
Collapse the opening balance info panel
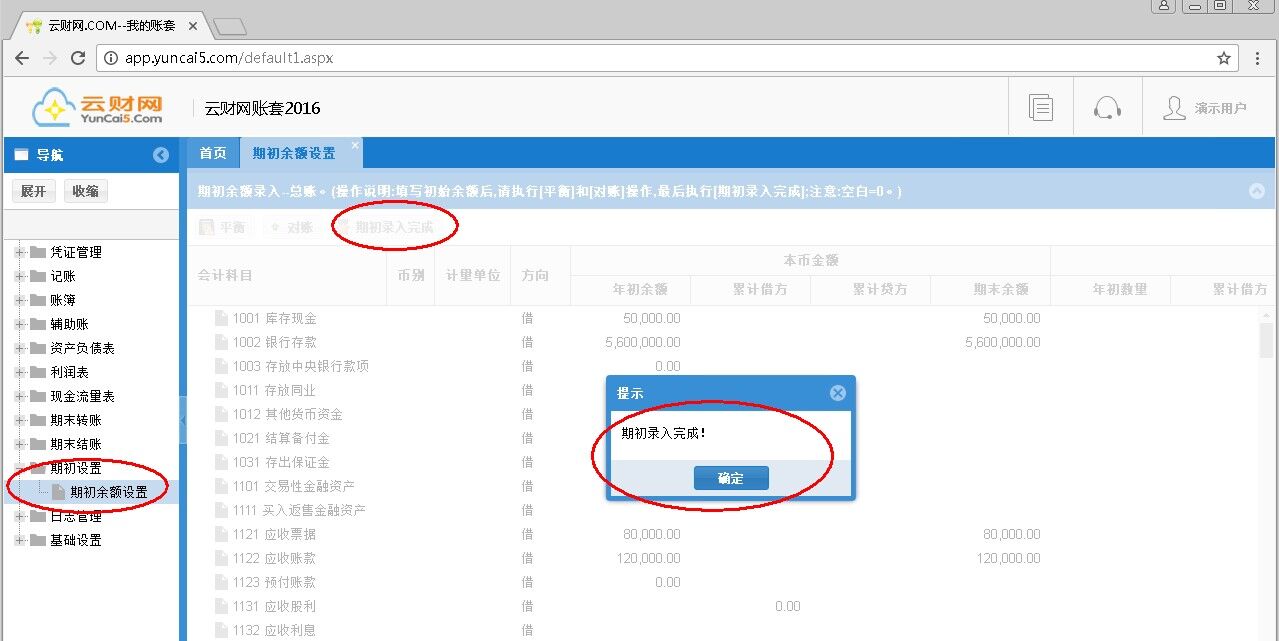(1257, 191)
